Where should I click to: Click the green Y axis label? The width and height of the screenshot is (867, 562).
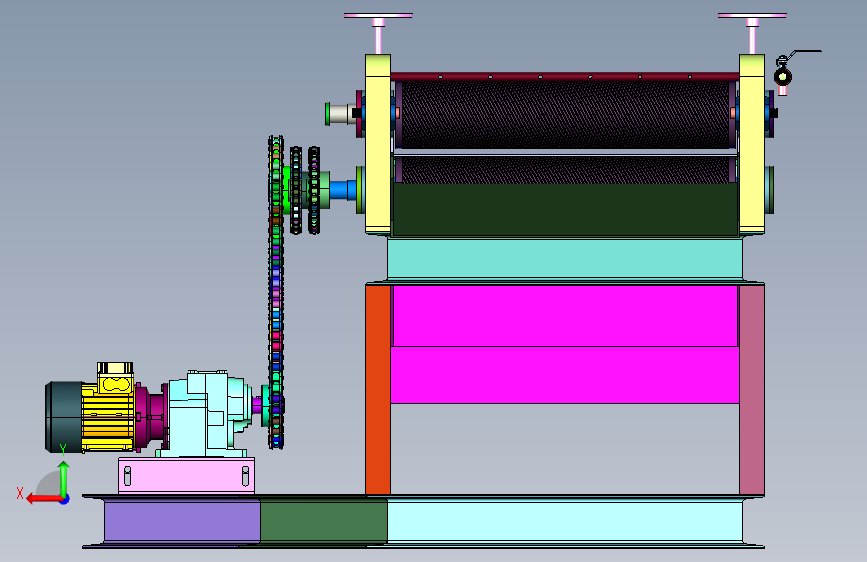[63, 450]
